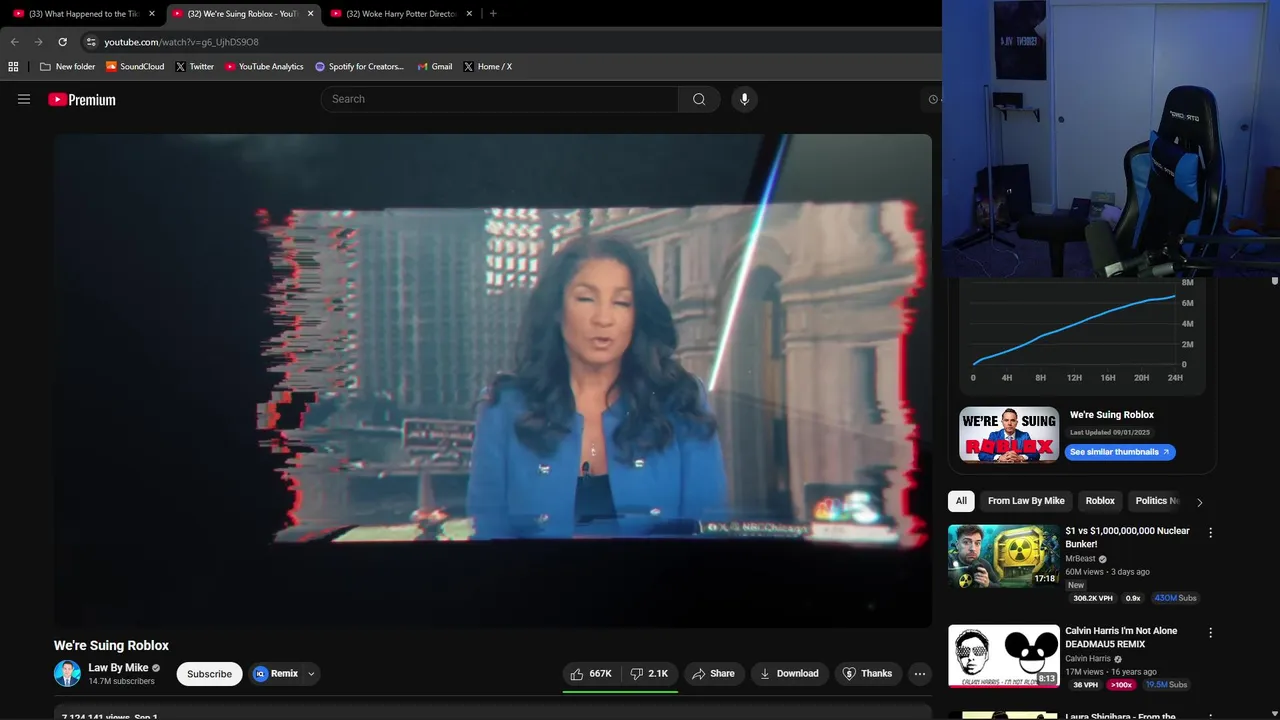Screen dimensions: 1280x720
Task: Open options menu for Calvin Harris video
Action: click(x=1210, y=633)
